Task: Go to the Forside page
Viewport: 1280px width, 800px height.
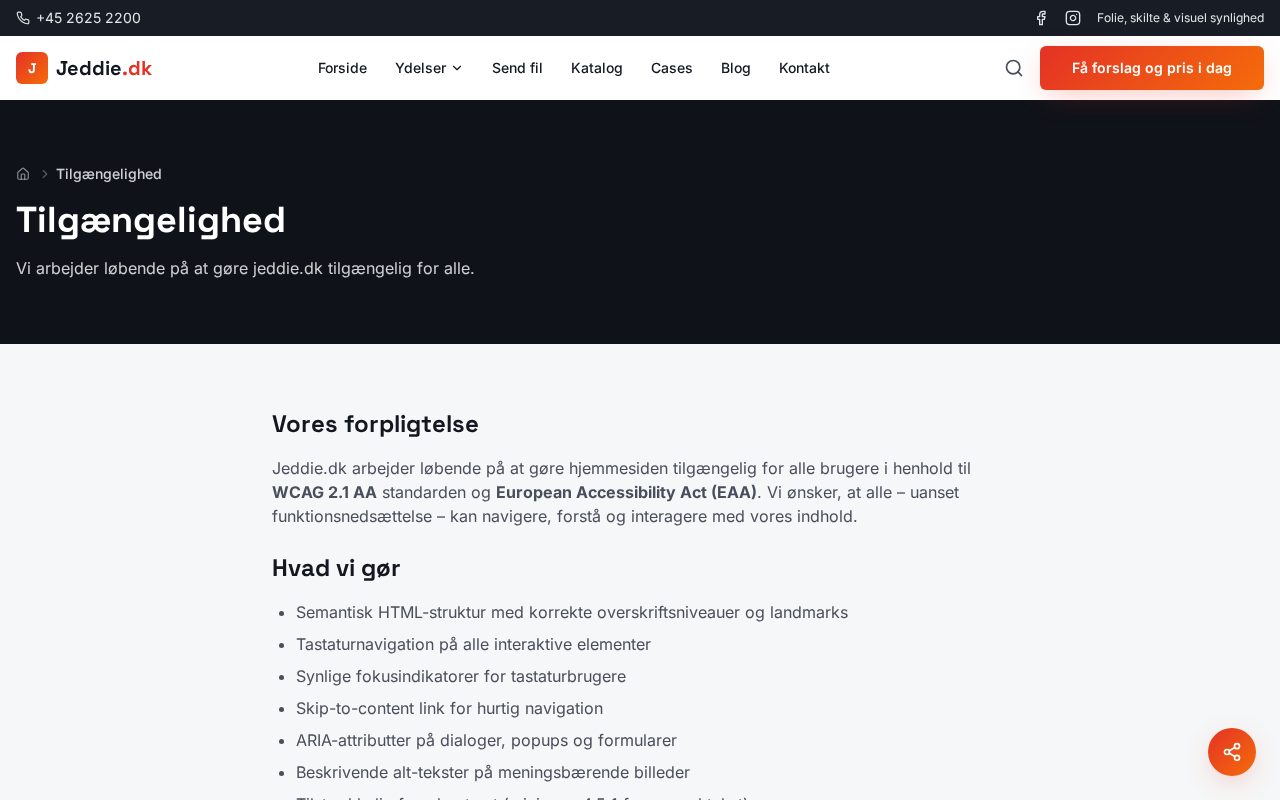Action: click(x=342, y=68)
